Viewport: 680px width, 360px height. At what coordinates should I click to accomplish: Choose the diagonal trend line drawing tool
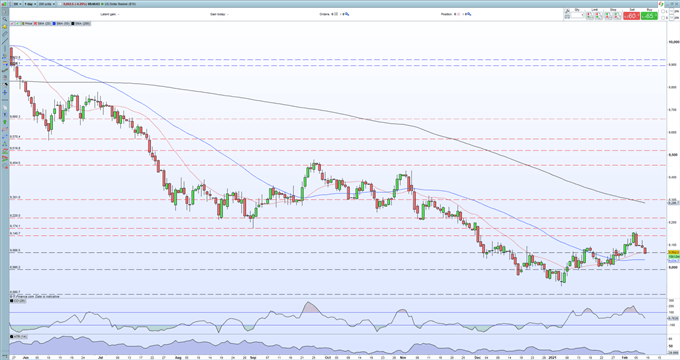click(x=5, y=41)
